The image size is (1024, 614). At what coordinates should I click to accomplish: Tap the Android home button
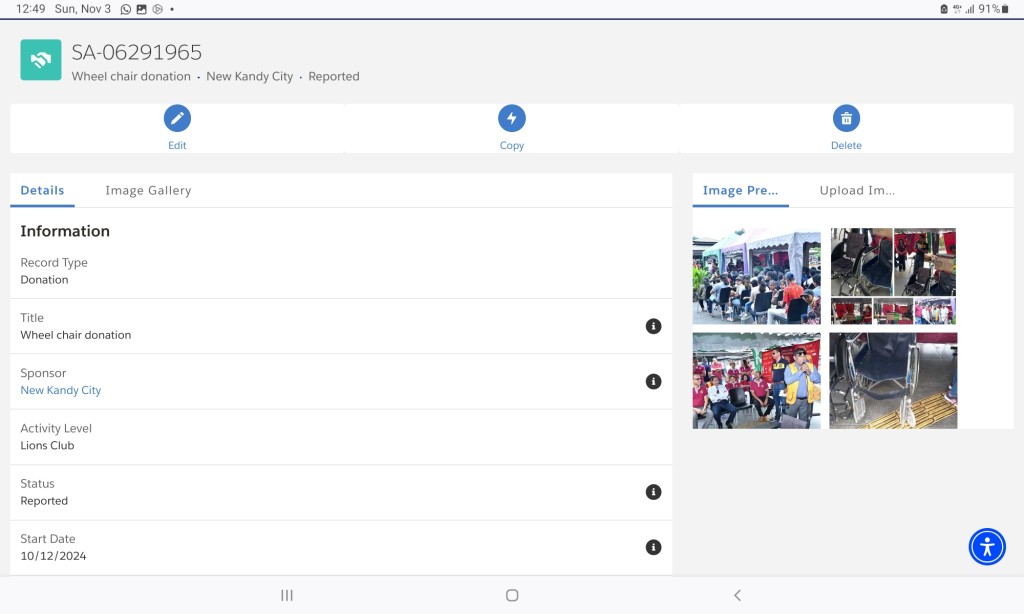tap(512, 595)
